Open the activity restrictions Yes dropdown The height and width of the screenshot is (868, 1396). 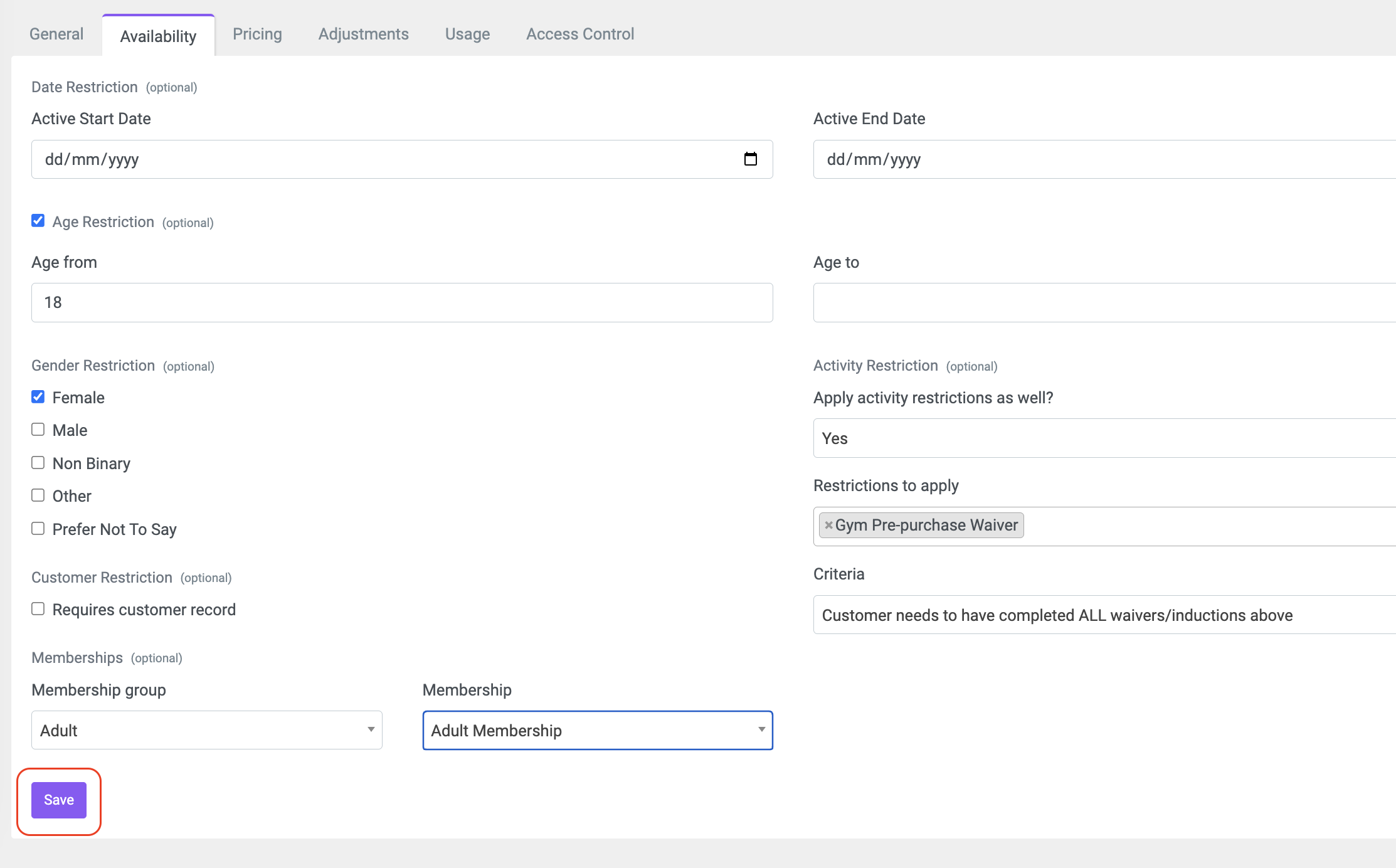click(x=1104, y=438)
